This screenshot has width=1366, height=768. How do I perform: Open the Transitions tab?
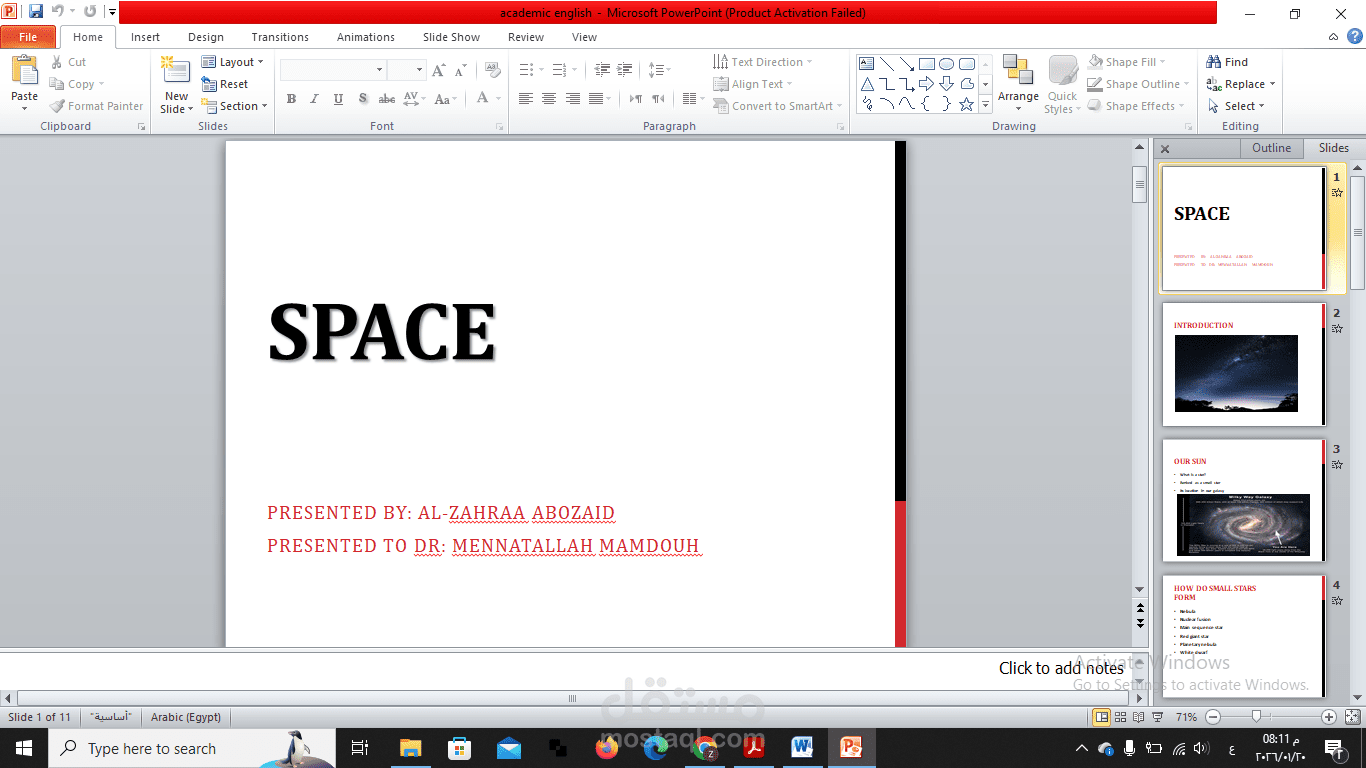pos(280,37)
